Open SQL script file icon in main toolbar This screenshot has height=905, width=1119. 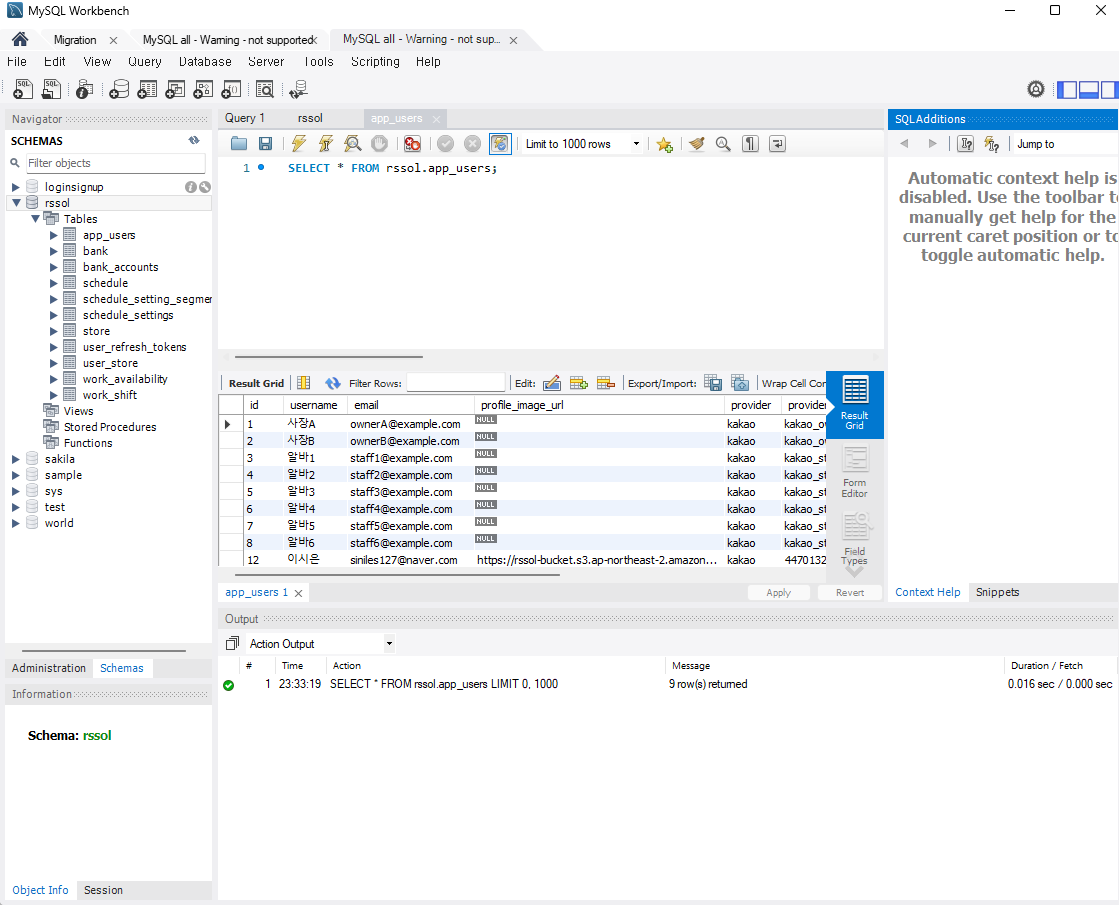(51, 89)
